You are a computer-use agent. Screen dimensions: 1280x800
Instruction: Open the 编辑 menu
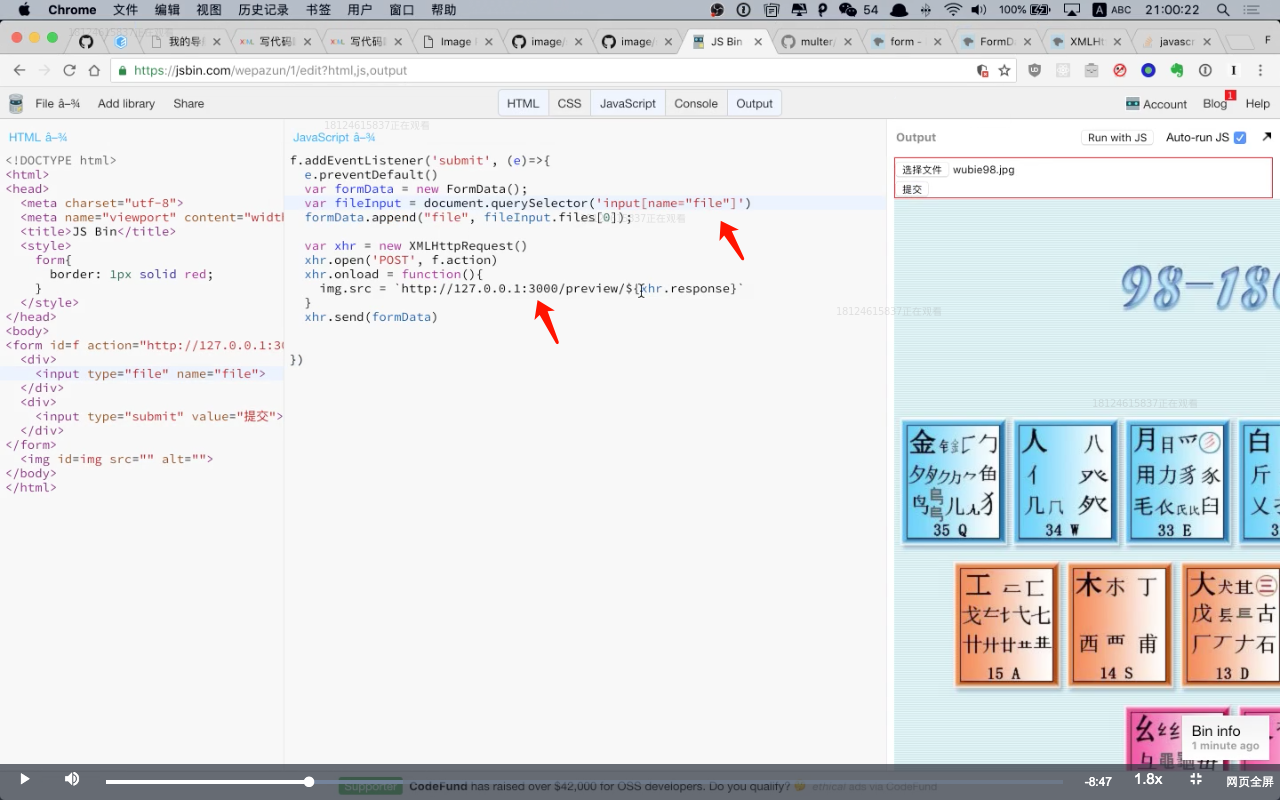point(167,10)
